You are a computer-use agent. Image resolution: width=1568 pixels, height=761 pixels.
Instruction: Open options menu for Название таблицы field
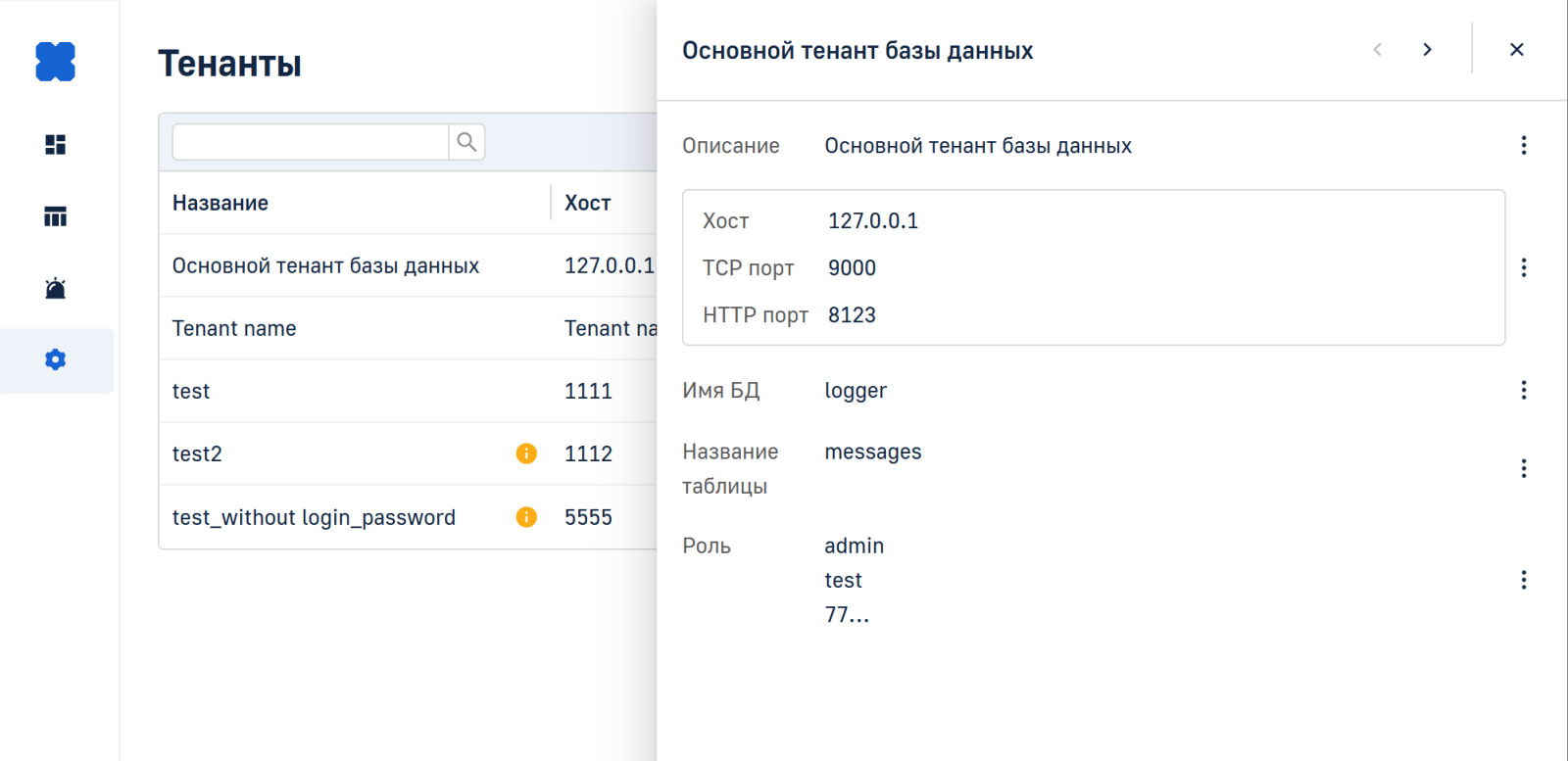pyautogui.click(x=1523, y=468)
